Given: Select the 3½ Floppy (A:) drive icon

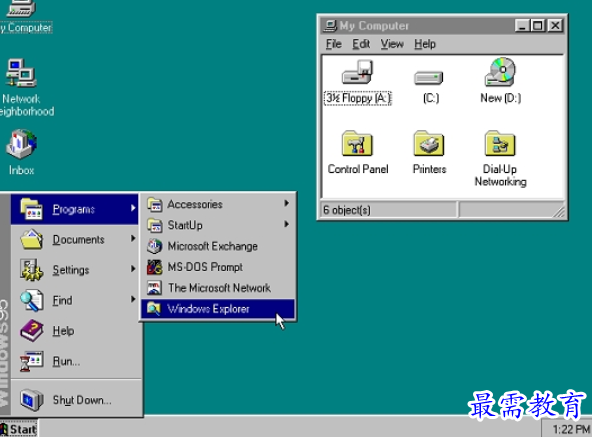Looking at the screenshot, I should [x=357, y=72].
